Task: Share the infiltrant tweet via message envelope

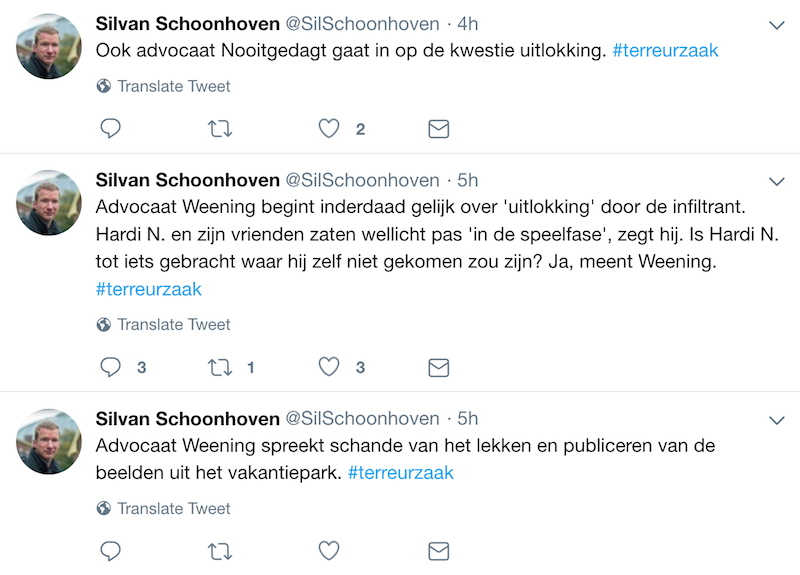Action: tap(438, 367)
